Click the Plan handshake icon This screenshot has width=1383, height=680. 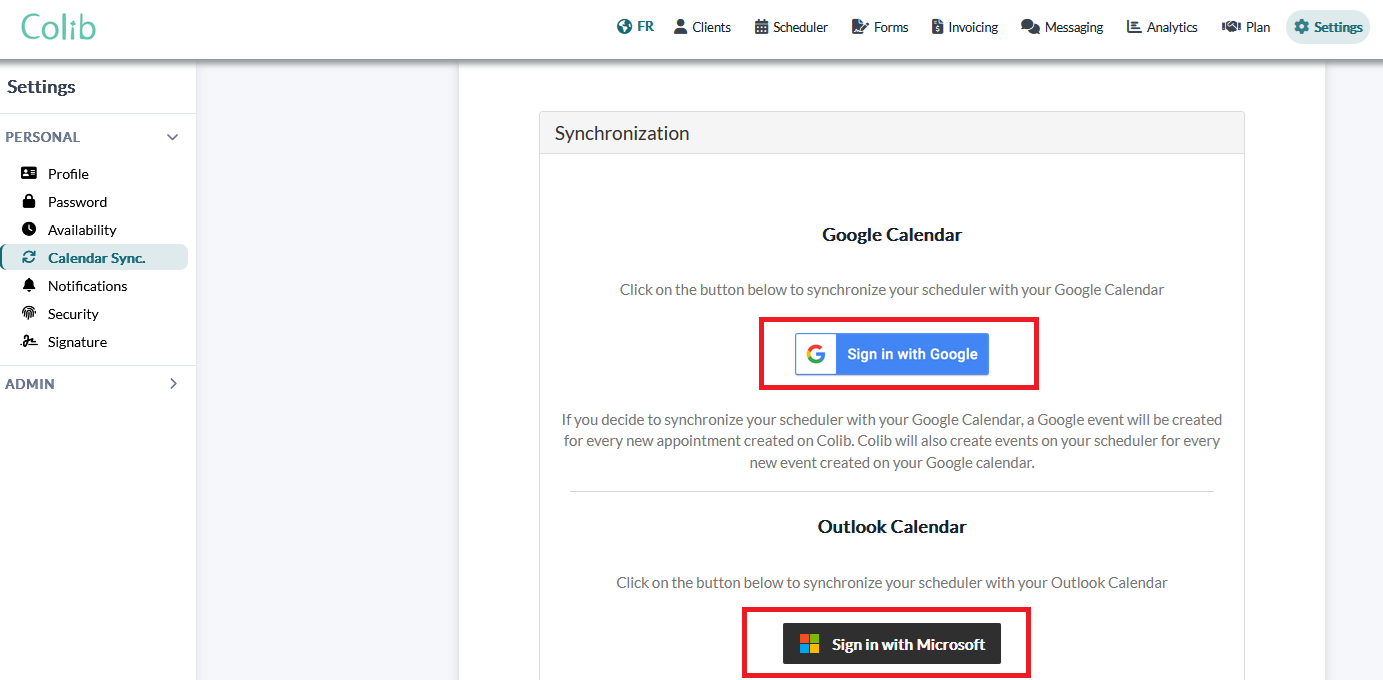coord(1231,27)
